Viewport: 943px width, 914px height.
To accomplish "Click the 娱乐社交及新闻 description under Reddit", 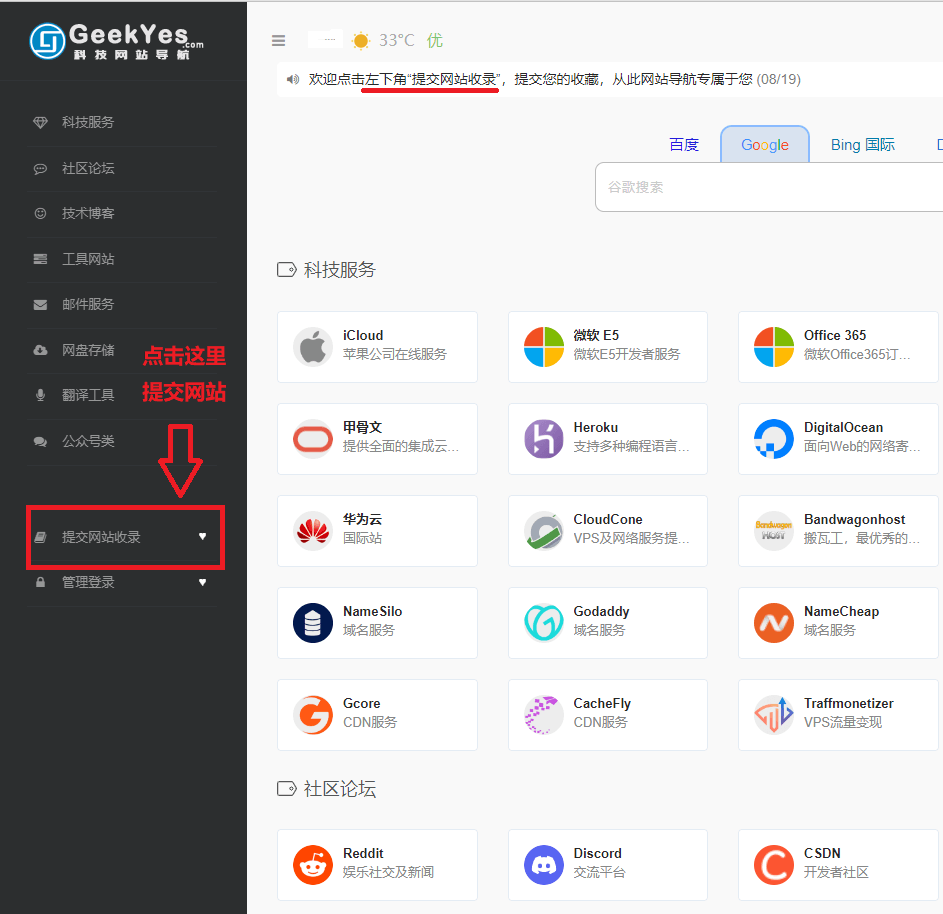I will point(388,872).
